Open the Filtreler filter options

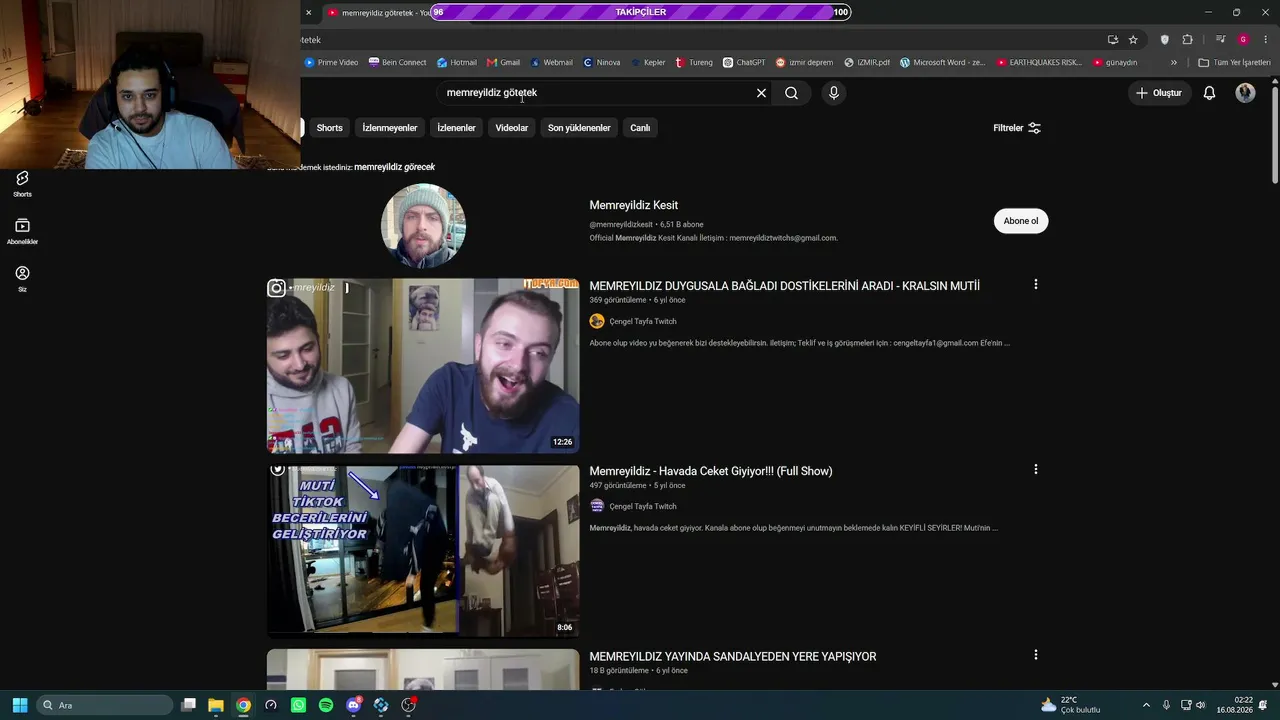click(1017, 128)
